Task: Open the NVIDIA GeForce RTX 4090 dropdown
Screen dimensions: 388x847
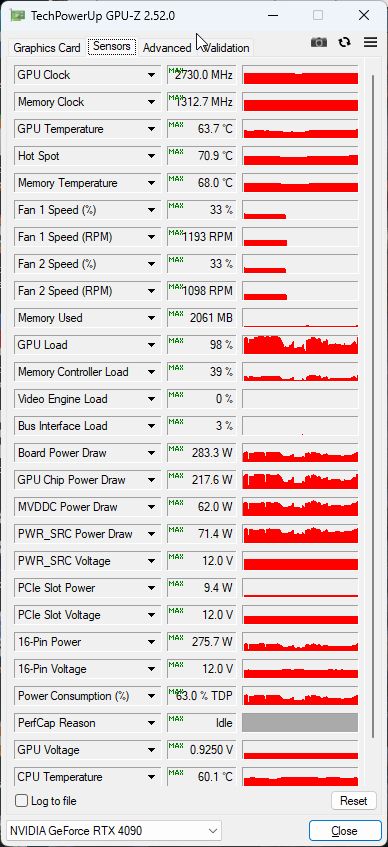Action: [114, 830]
